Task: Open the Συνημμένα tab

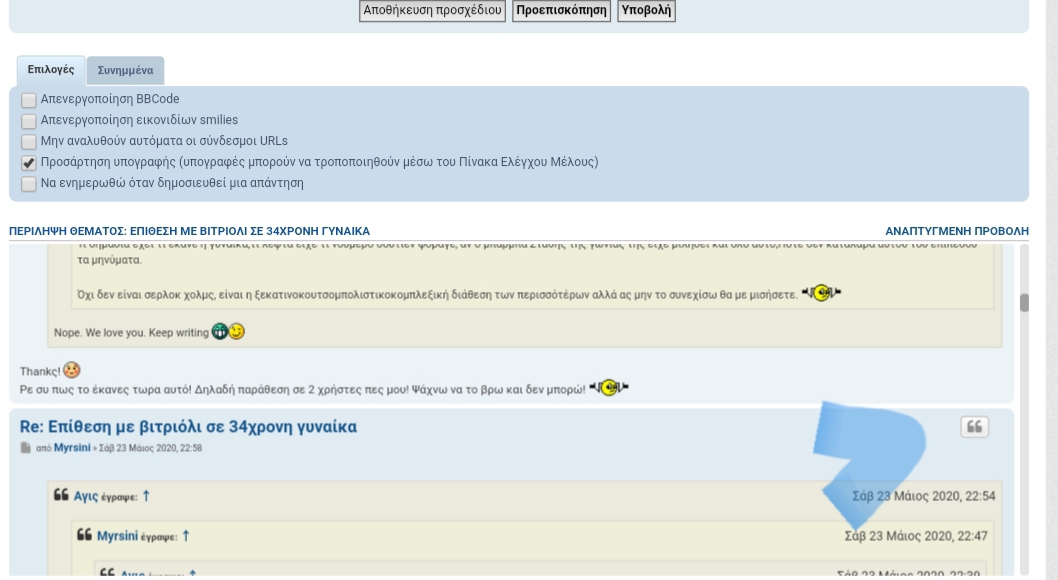Action: 126,70
